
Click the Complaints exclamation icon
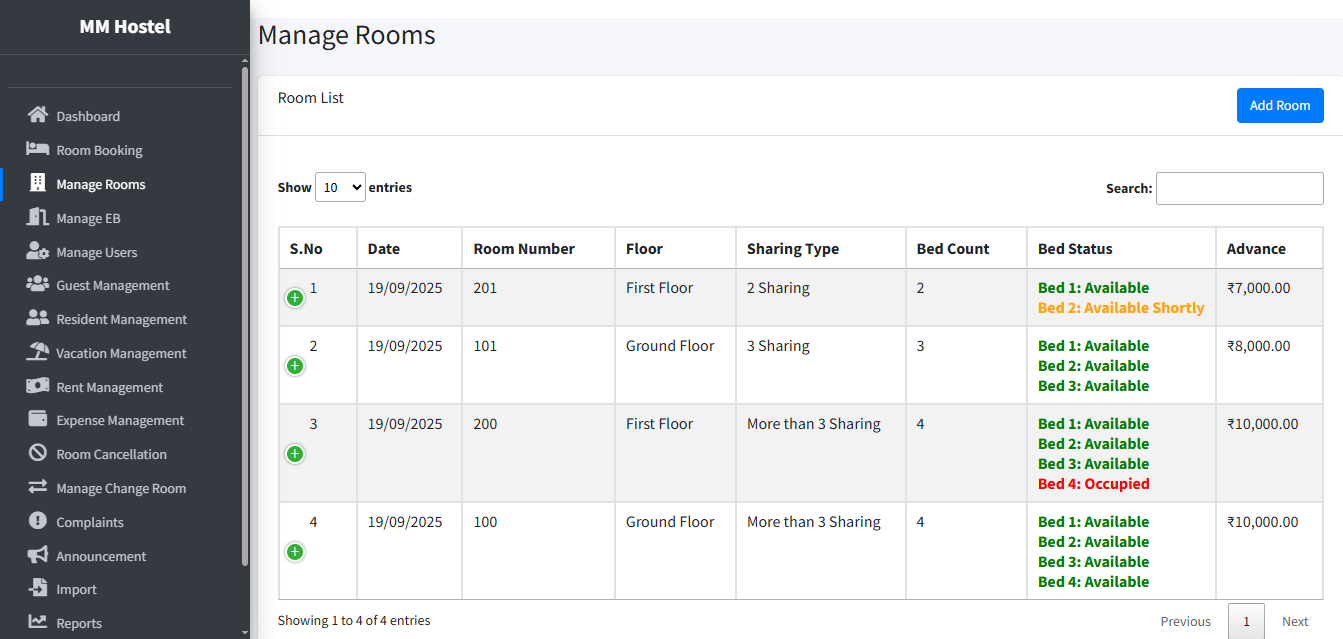point(38,521)
